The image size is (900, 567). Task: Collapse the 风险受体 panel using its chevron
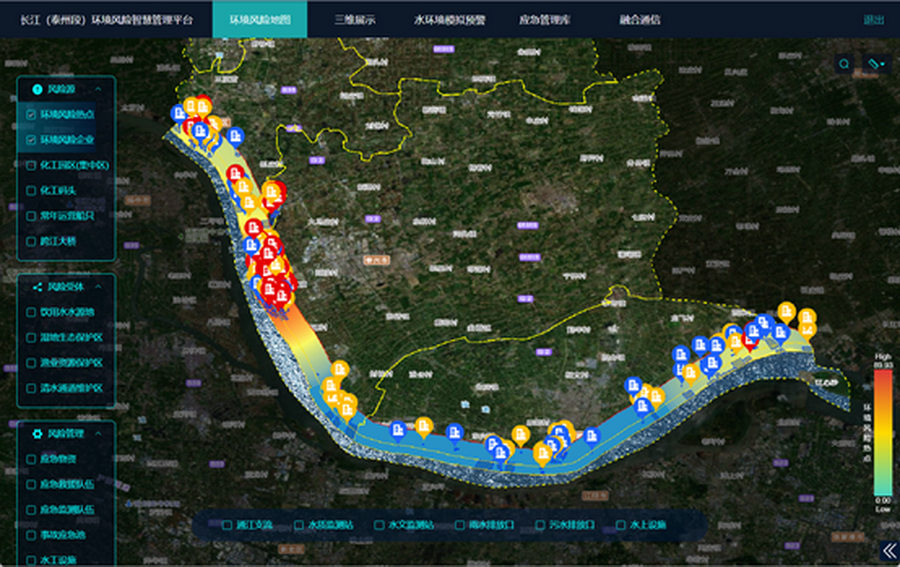click(99, 287)
